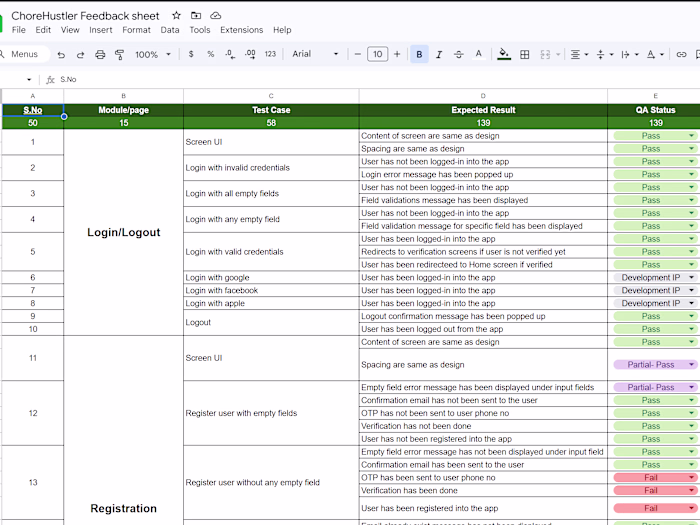Print the spreadsheet

click(100, 54)
